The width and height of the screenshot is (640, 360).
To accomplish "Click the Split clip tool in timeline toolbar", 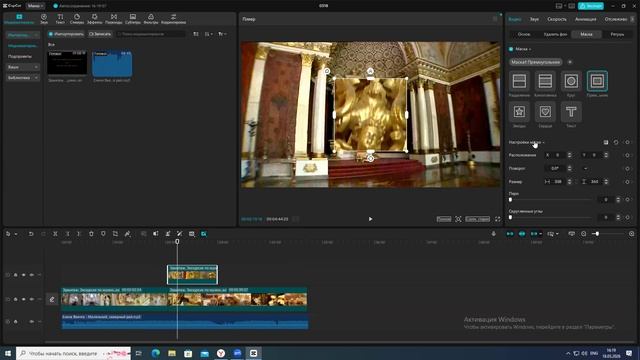I will click(x=55, y=234).
